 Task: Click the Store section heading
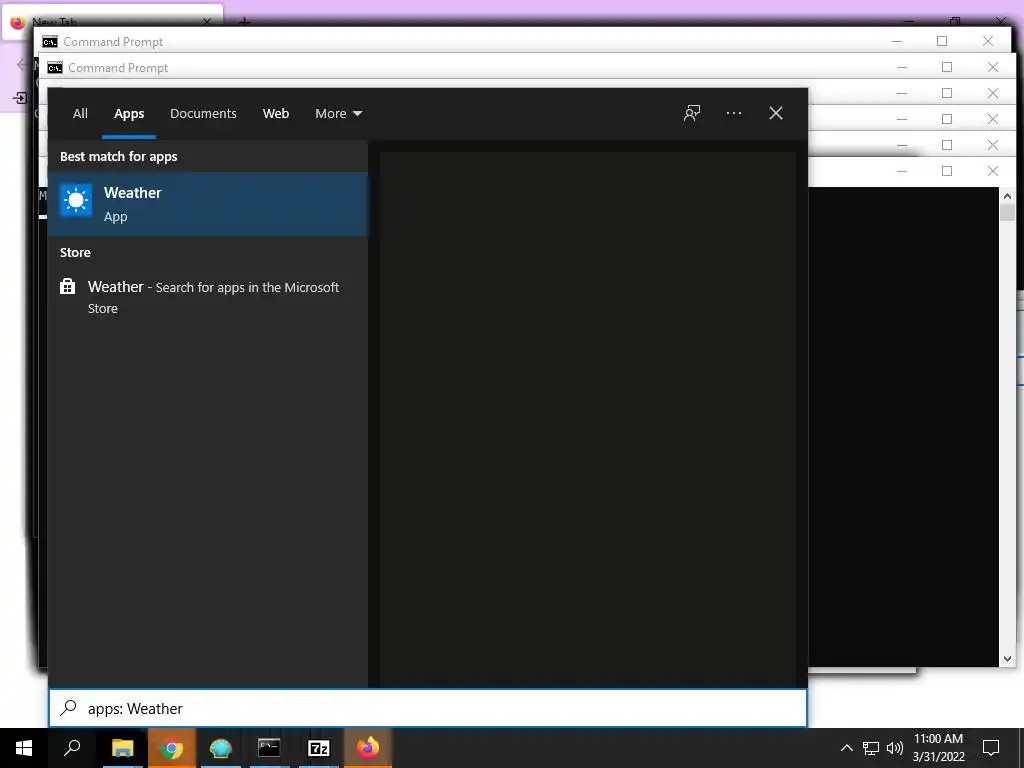click(x=75, y=253)
